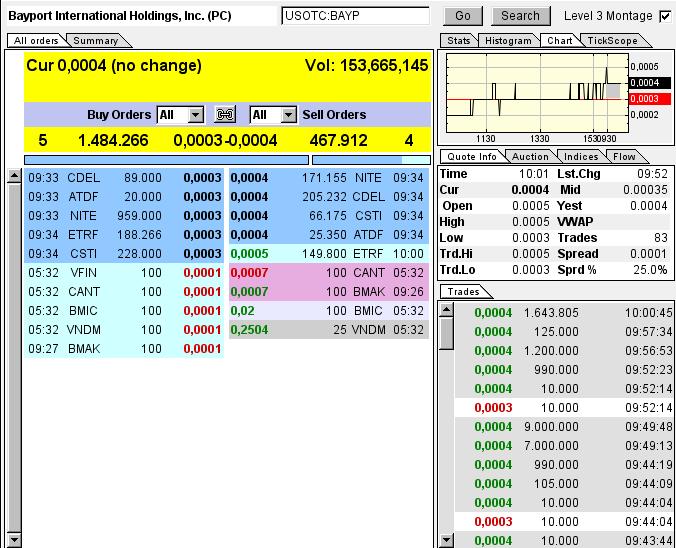Screen dimensions: 676x548
Task: Open the Histogram tab
Action: [x=508, y=41]
